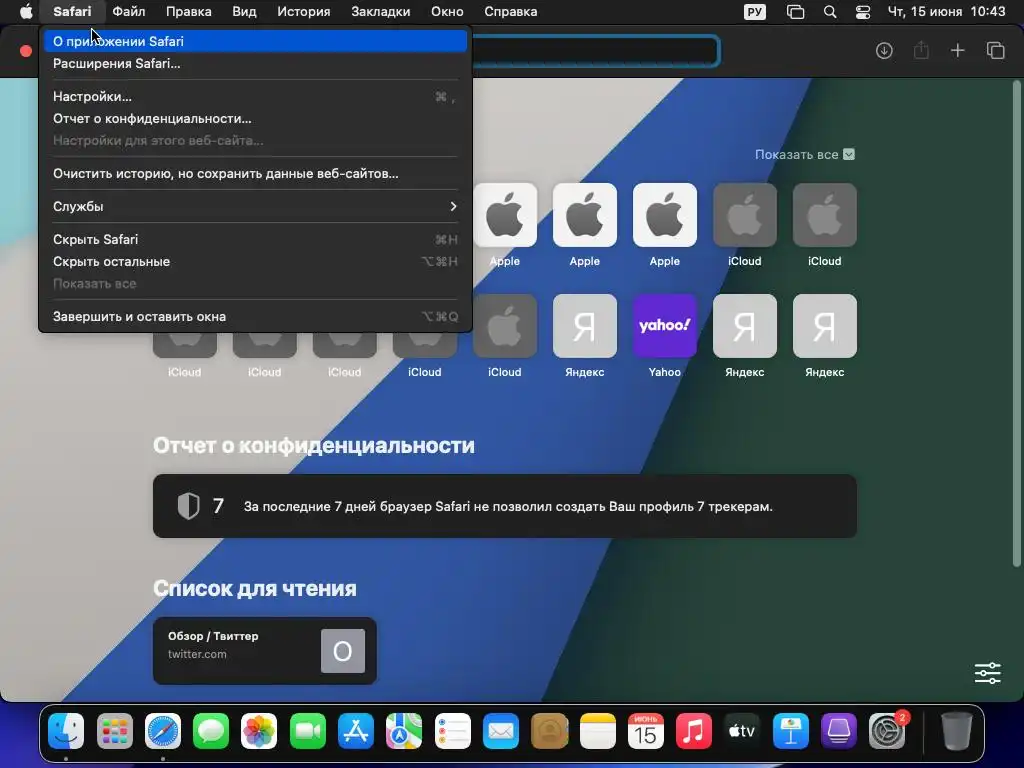Open the Apple menu in the menu bar
The height and width of the screenshot is (768, 1024).
pos(25,12)
